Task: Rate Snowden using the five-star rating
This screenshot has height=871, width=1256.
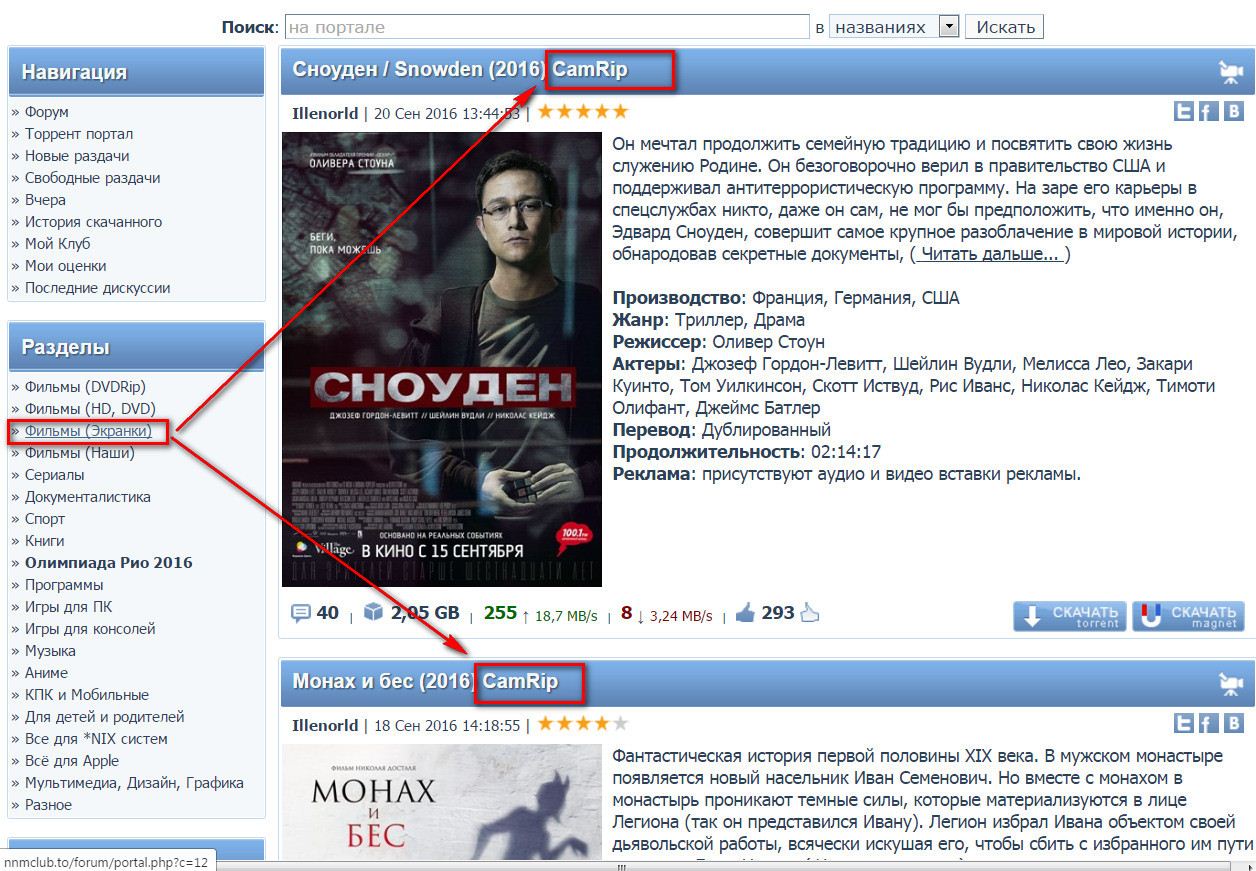Action: click(583, 111)
